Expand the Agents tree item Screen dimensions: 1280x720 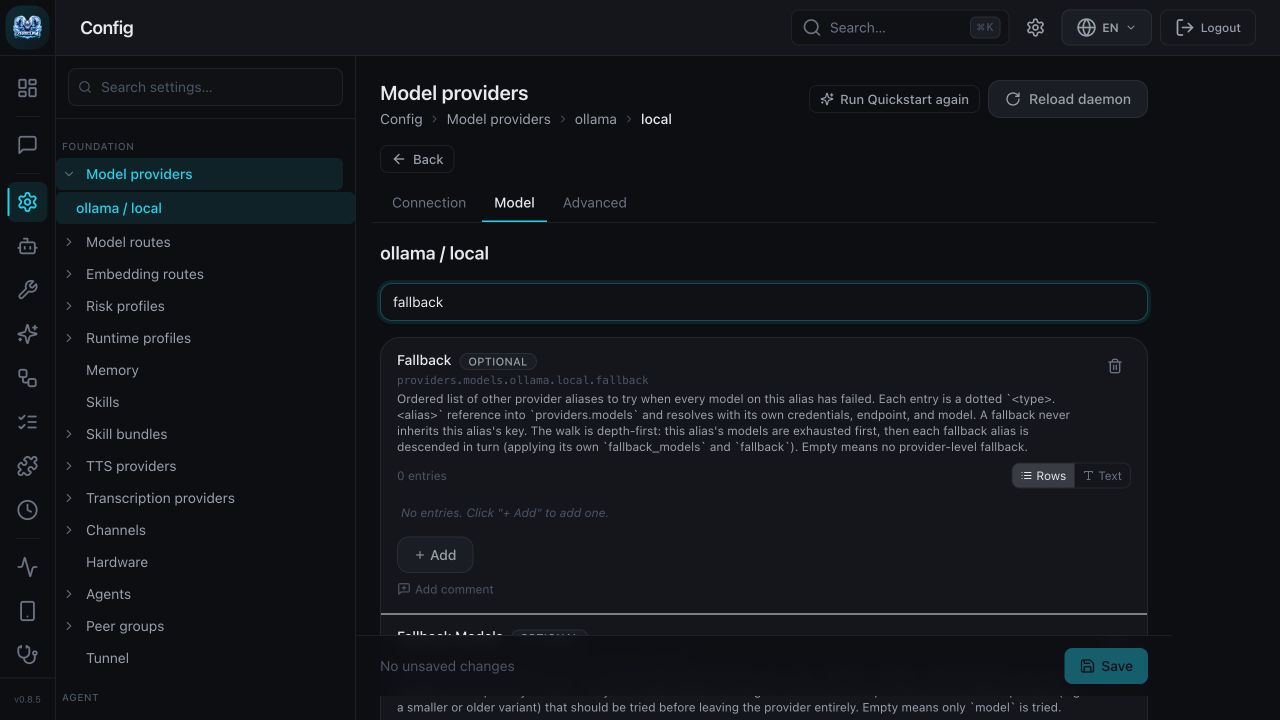coord(69,594)
